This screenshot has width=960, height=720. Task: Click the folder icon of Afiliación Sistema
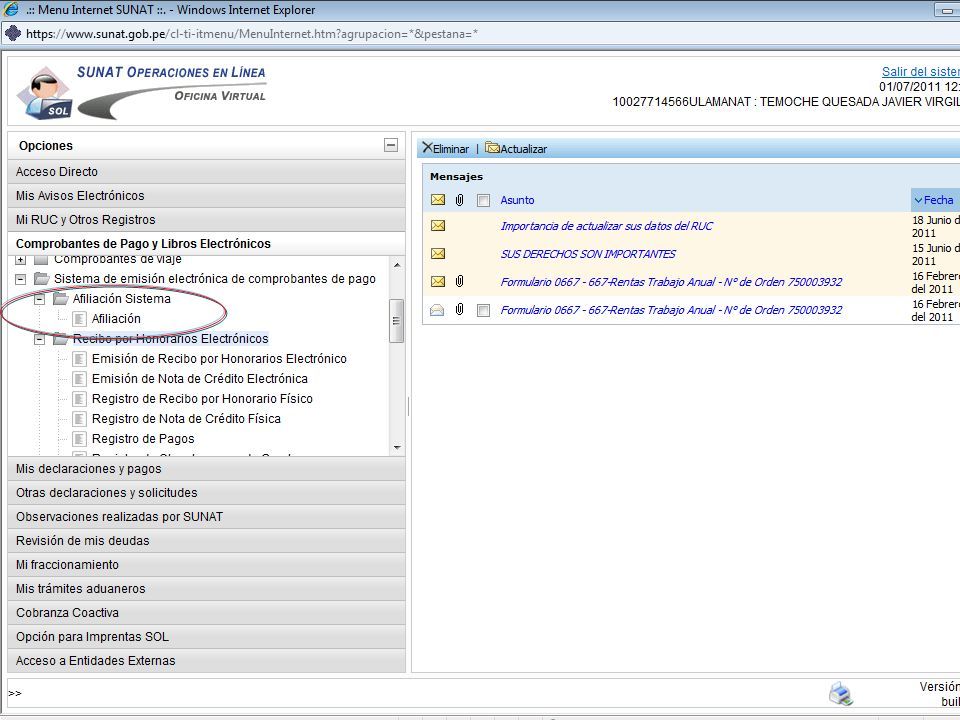click(61, 299)
